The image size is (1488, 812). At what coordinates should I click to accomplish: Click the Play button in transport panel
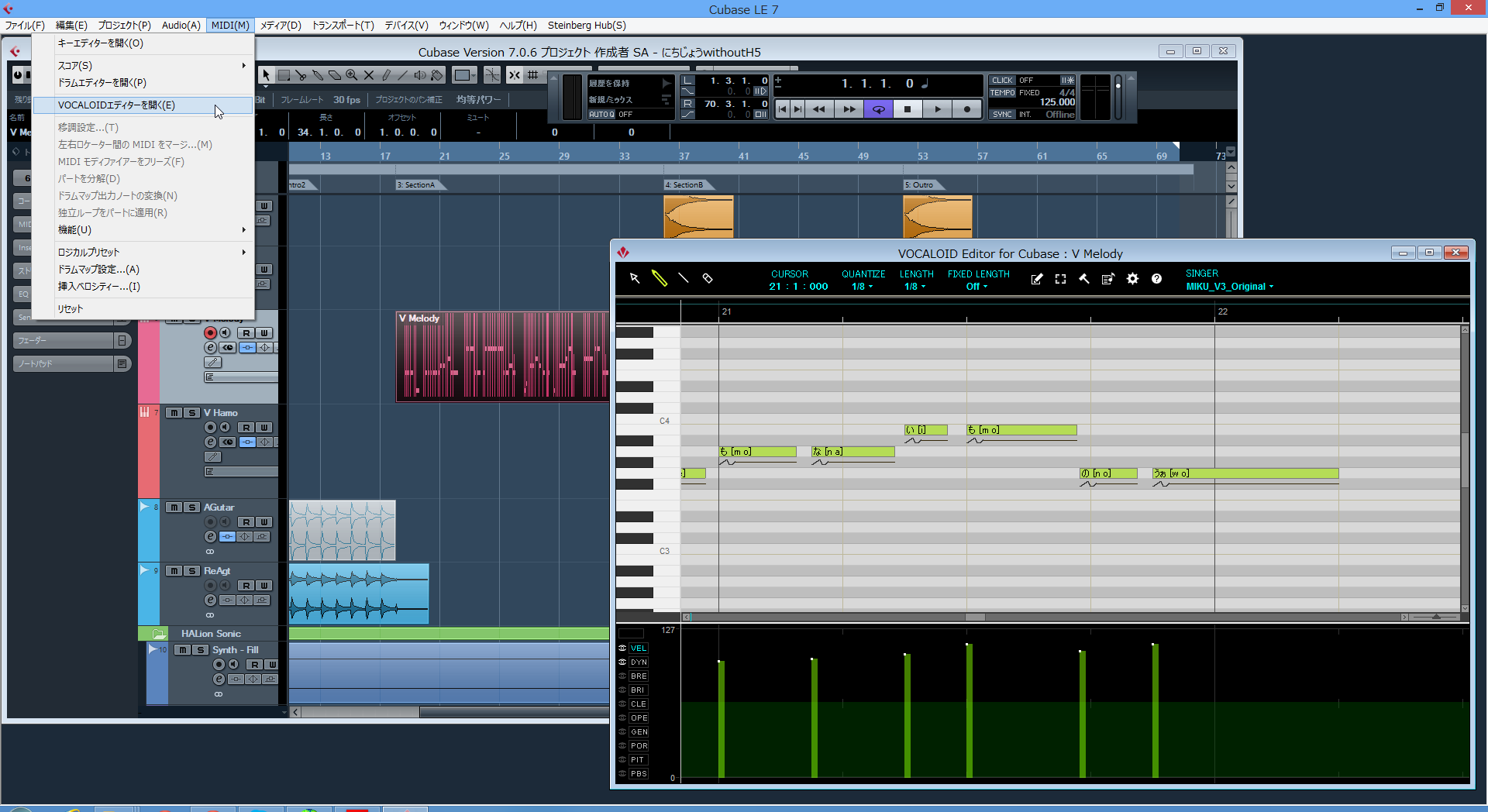click(938, 109)
